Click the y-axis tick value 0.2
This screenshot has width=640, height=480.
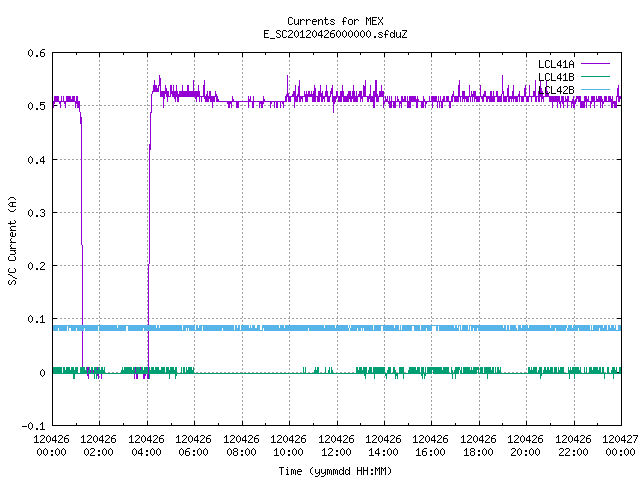(36, 266)
